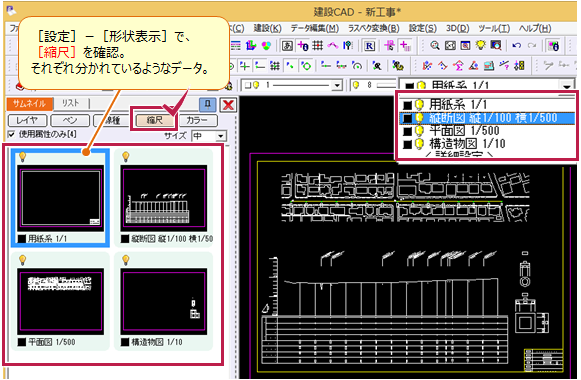Open the サイズ dropdown

pyautogui.click(x=221, y=136)
